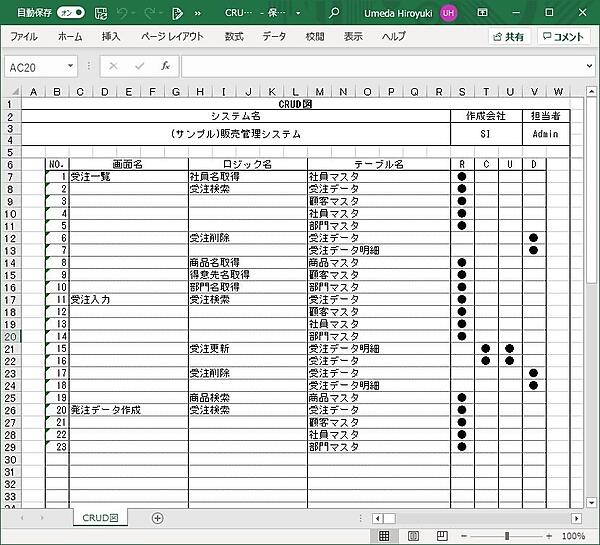Click the Save icon in title bar

click(x=101, y=13)
